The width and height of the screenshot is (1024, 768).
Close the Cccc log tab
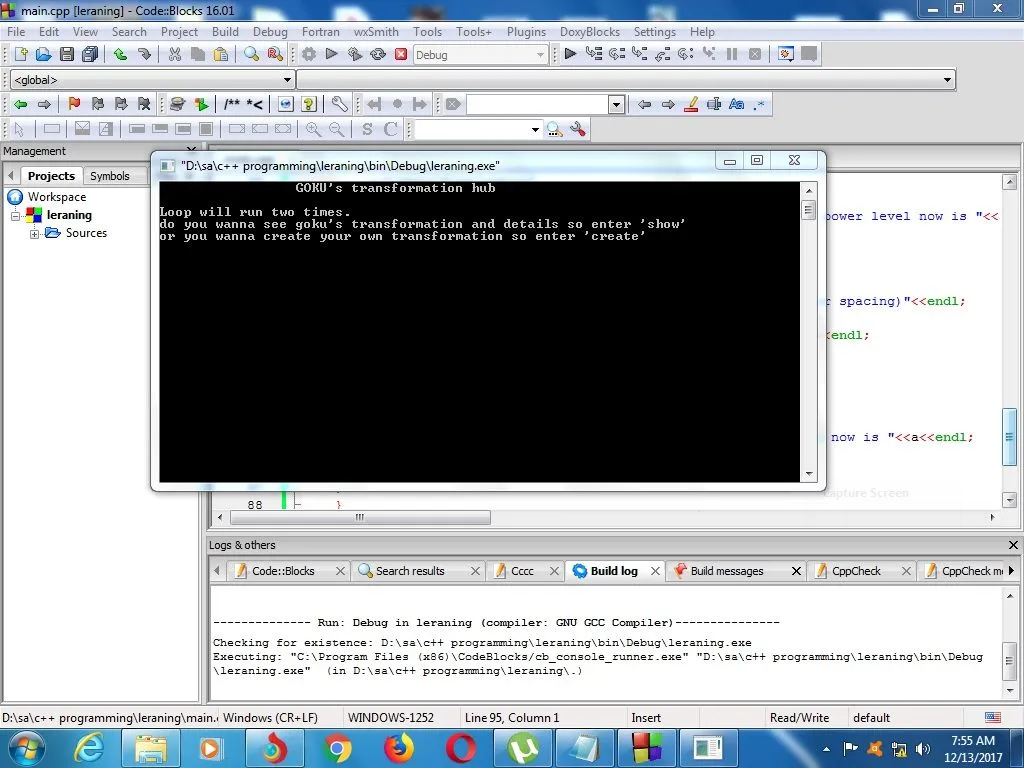[x=554, y=571]
